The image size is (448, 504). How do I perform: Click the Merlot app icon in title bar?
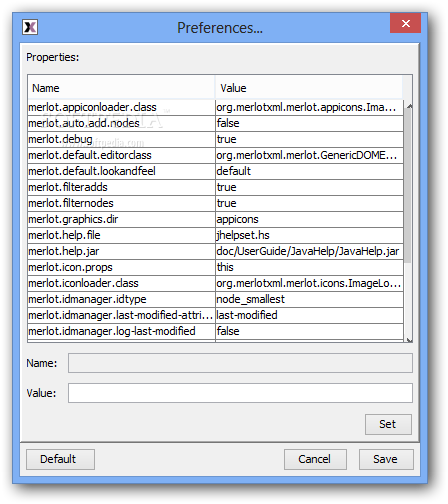point(30,27)
